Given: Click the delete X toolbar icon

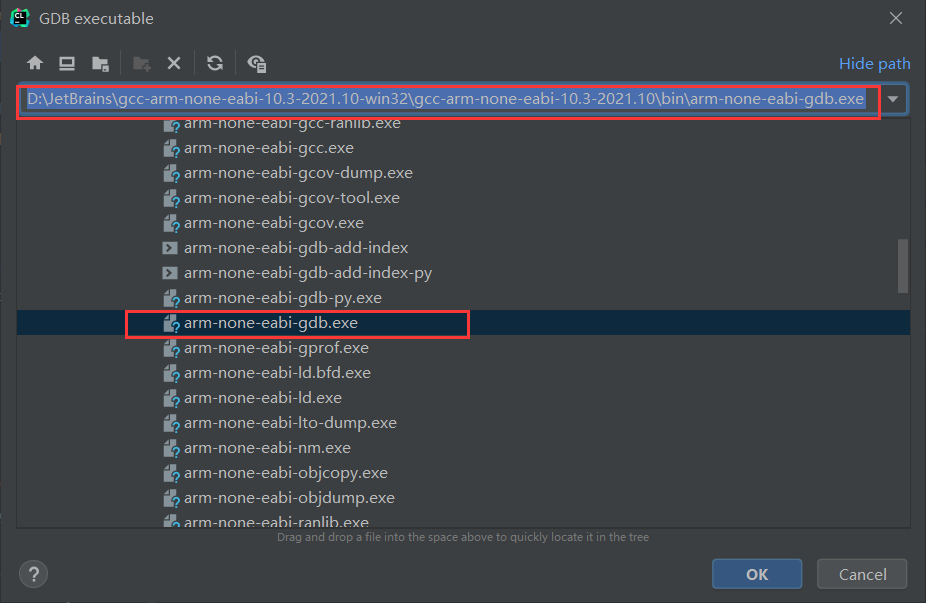Looking at the screenshot, I should tap(174, 63).
